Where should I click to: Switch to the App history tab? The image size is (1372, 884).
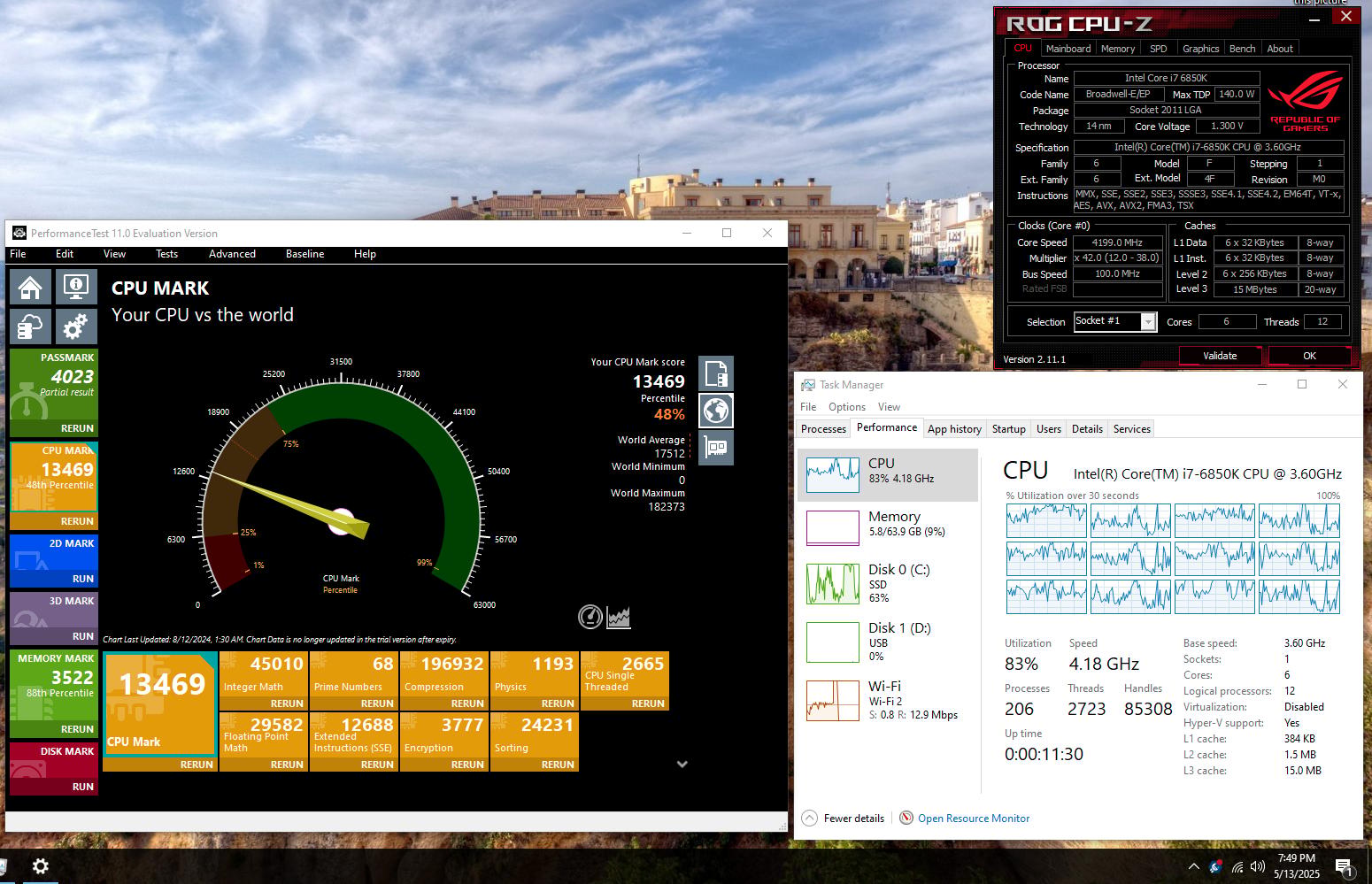click(954, 429)
